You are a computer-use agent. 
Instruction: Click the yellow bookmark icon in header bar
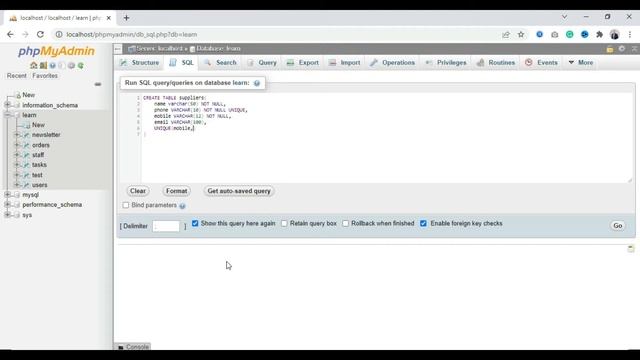(x=610, y=49)
